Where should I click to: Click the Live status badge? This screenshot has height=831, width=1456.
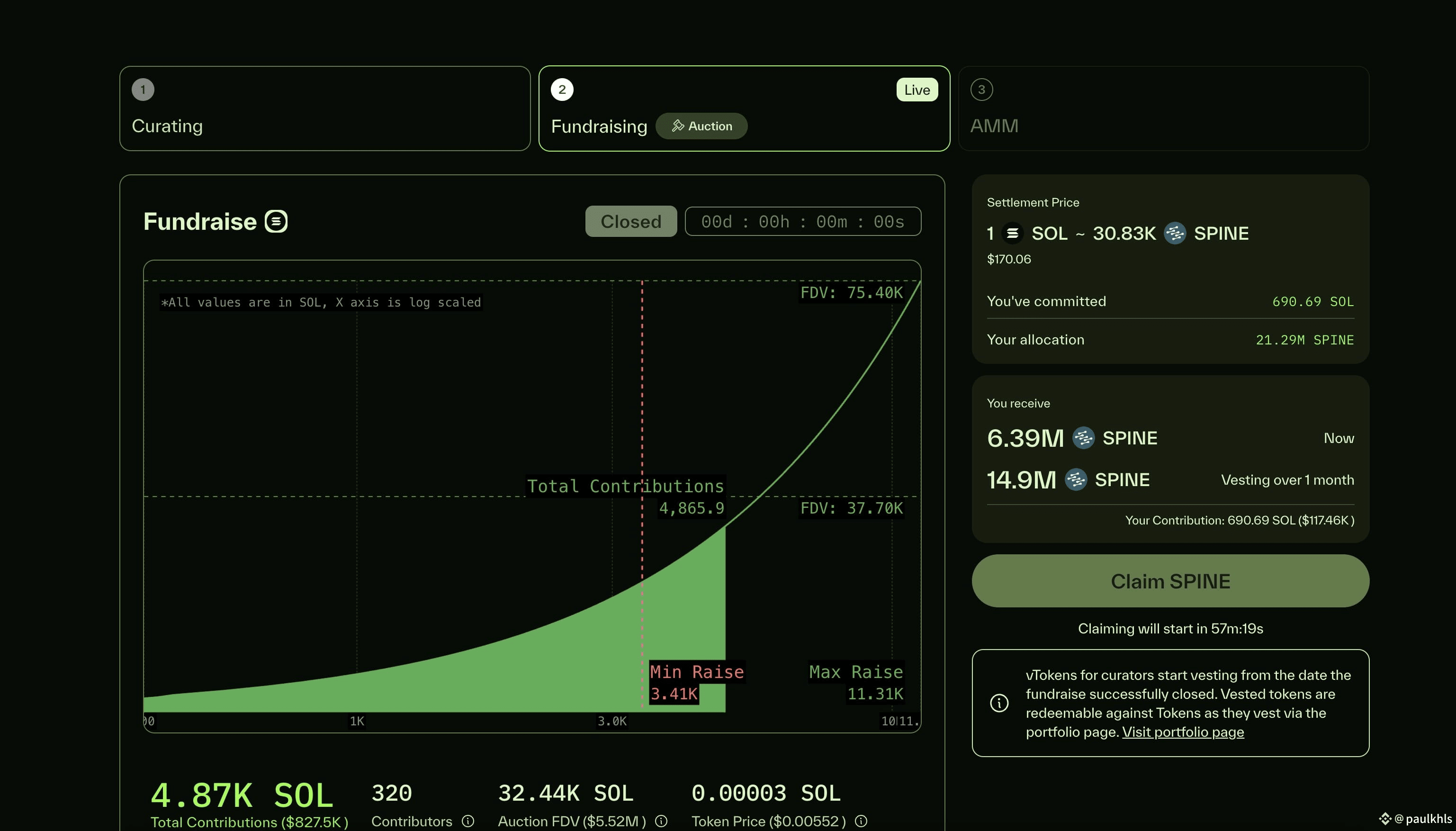(x=917, y=90)
